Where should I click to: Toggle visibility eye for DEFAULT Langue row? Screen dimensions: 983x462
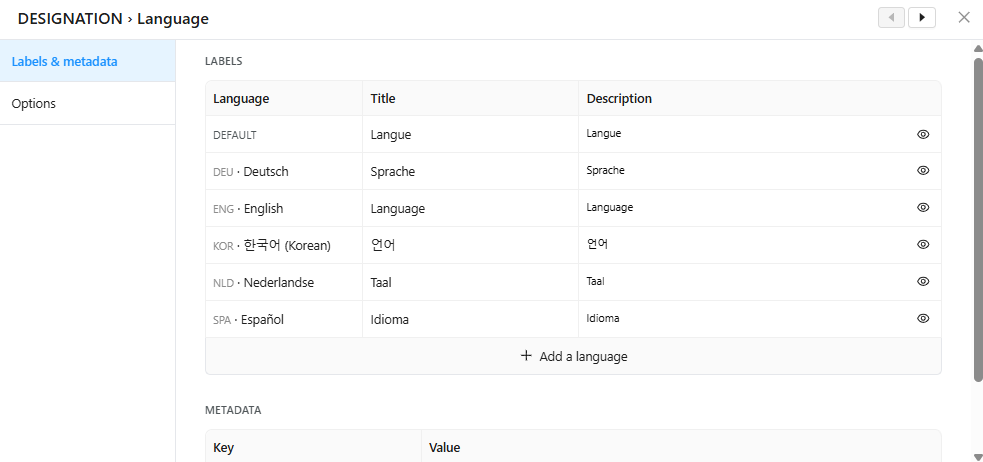coord(923,134)
